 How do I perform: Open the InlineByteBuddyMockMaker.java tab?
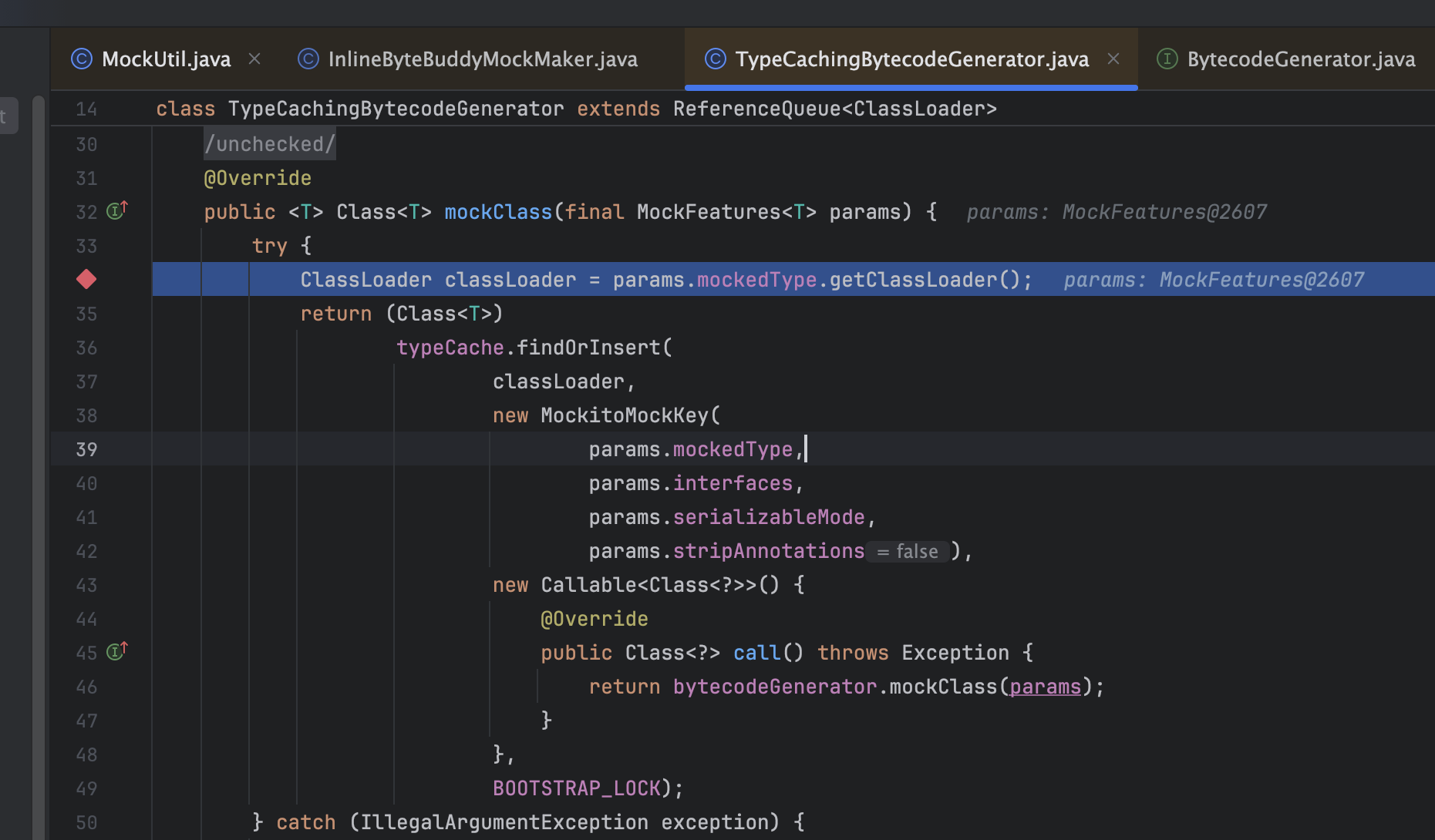(483, 59)
